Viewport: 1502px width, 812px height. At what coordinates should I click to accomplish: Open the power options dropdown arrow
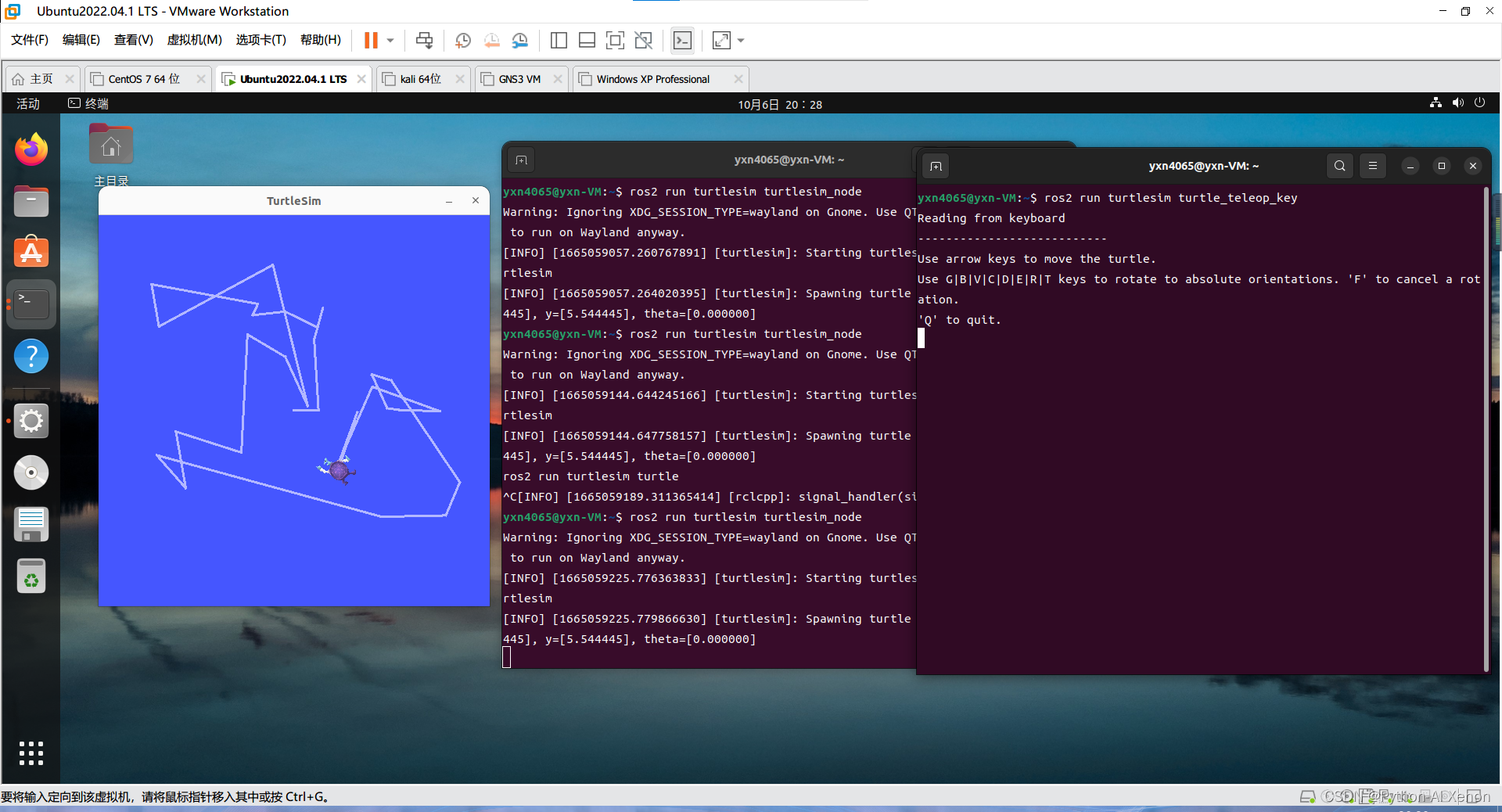coord(390,40)
